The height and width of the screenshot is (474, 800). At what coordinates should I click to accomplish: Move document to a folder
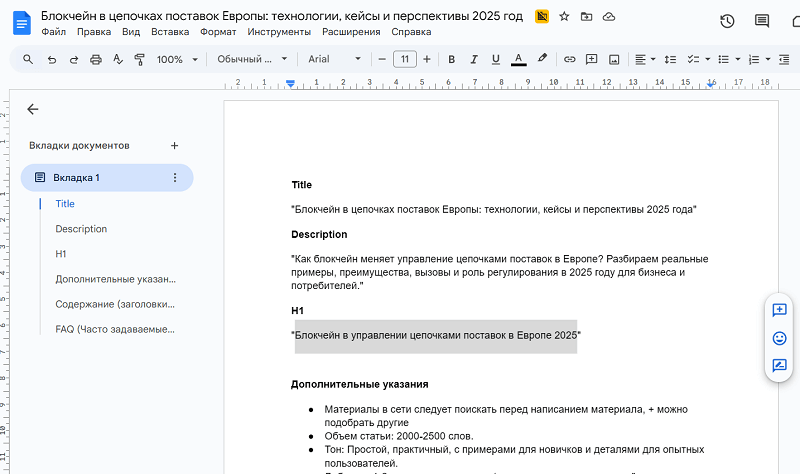[x=587, y=16]
